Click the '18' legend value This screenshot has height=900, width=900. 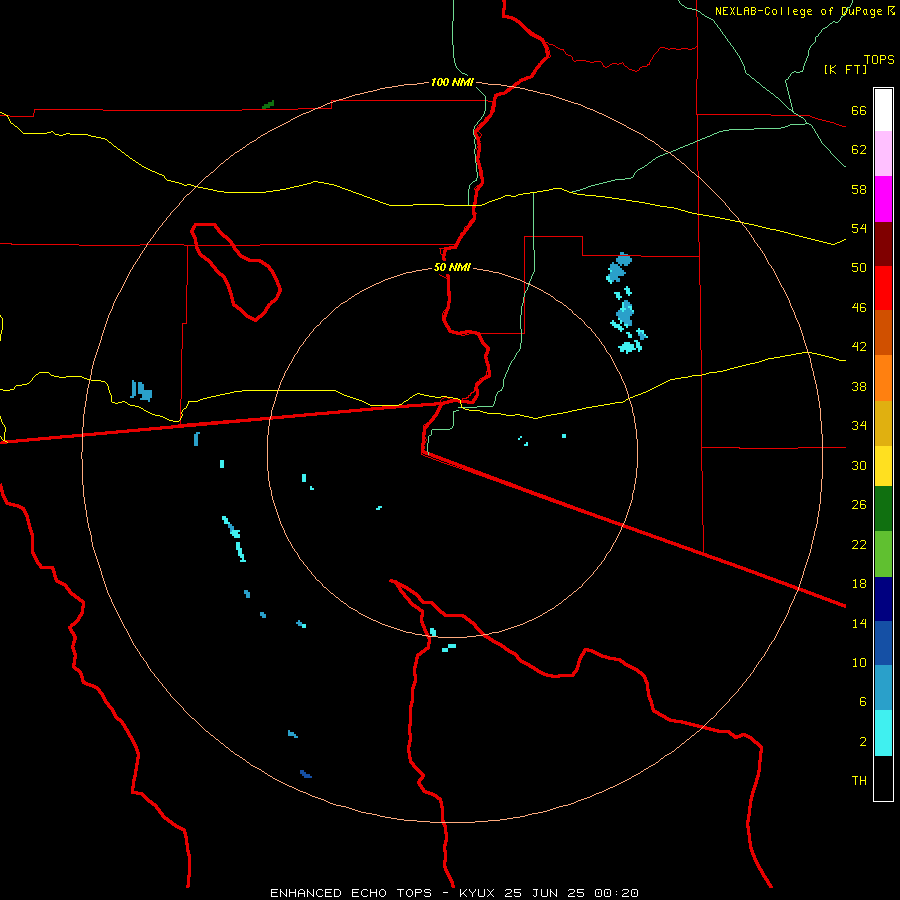pyautogui.click(x=859, y=584)
